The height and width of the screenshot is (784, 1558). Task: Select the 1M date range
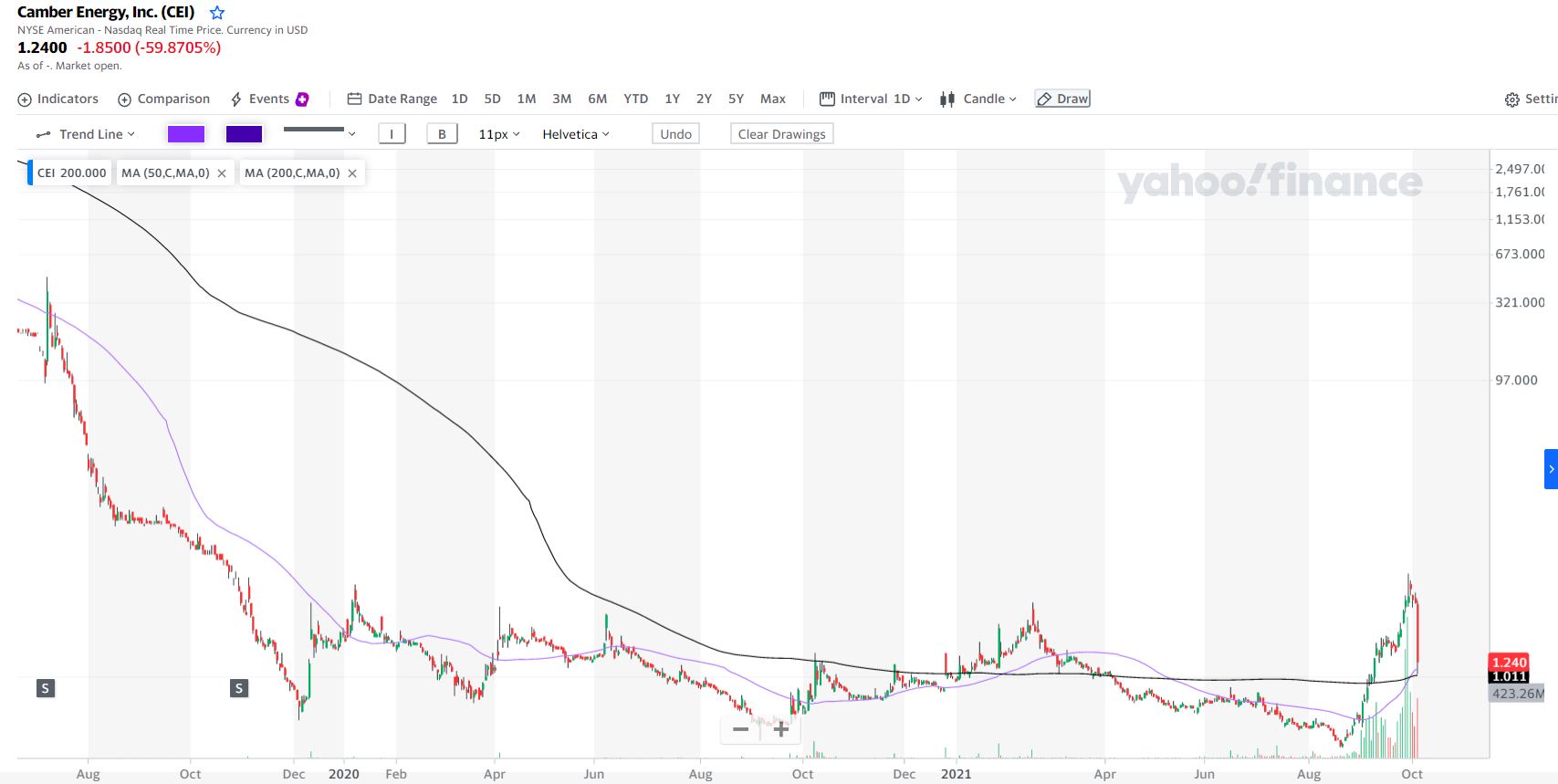(527, 99)
